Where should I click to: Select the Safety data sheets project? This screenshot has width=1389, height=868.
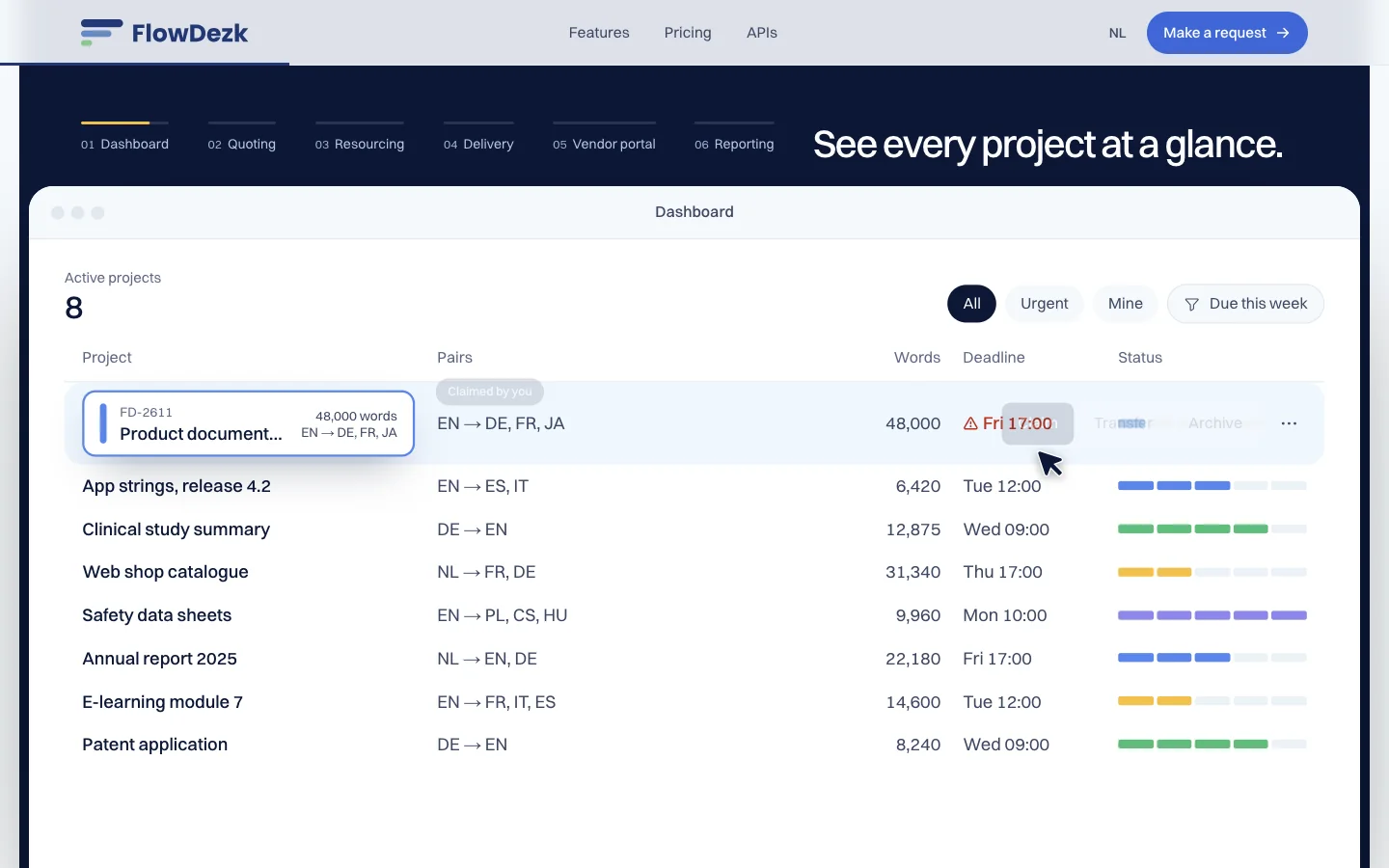coord(157,615)
